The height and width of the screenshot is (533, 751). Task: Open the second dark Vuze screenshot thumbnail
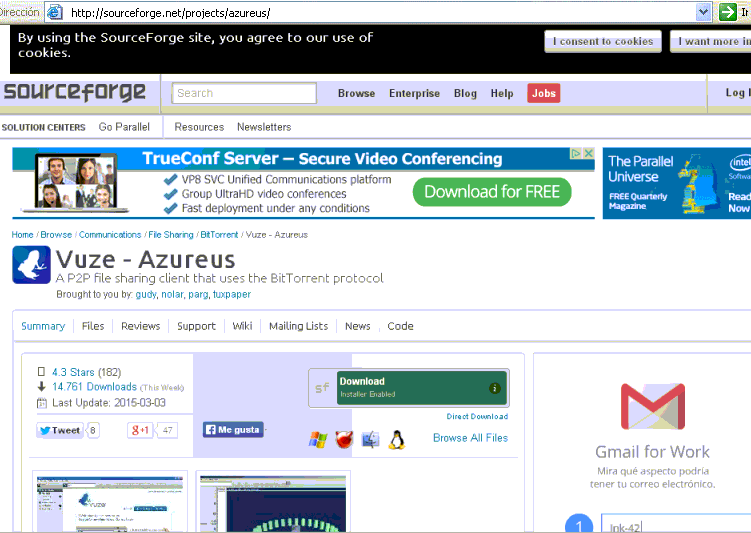point(273,503)
